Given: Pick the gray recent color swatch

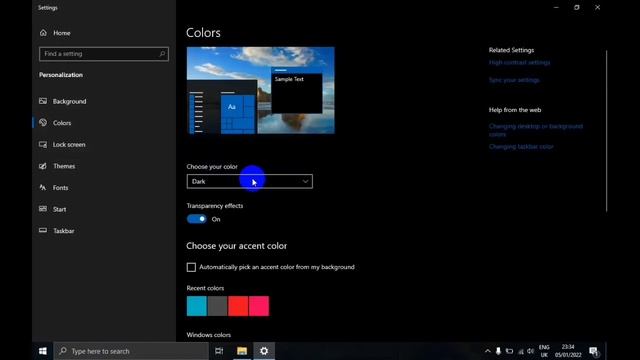Looking at the screenshot, I should click(x=218, y=306).
